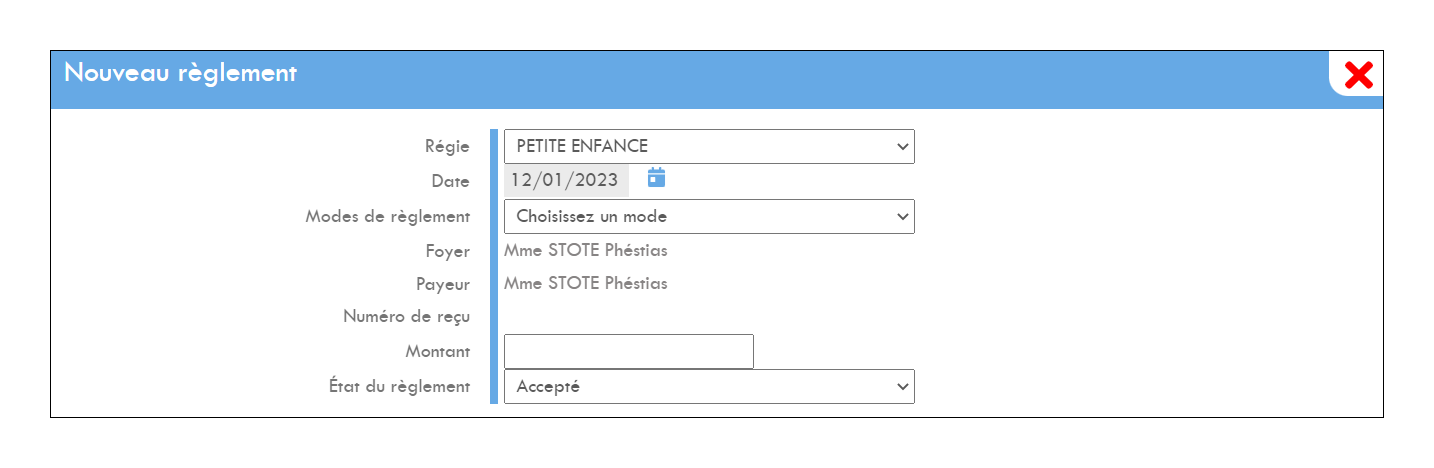Click the État du règlement label
The image size is (1434, 468).
point(400,386)
